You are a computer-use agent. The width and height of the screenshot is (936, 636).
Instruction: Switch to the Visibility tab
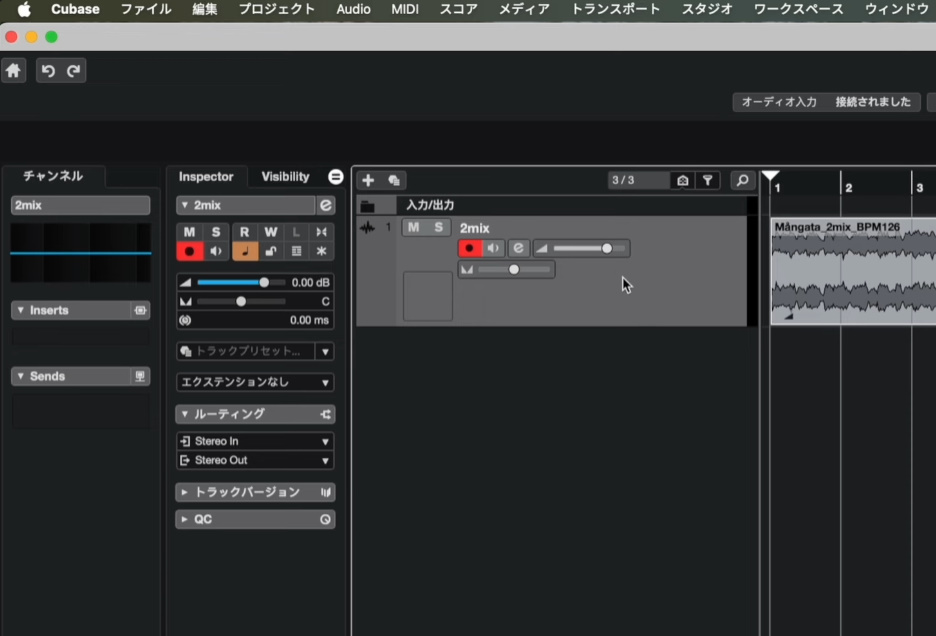click(285, 177)
